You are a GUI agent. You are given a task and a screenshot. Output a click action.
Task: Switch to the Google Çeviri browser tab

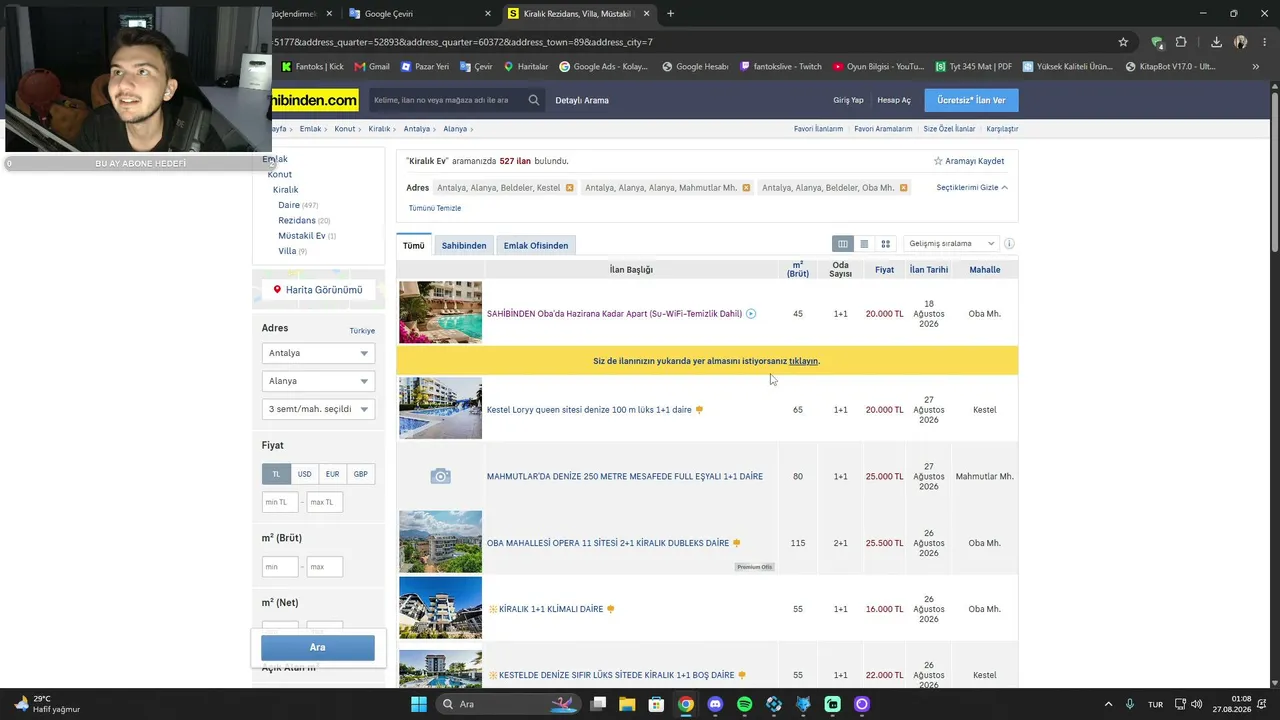[x=418, y=14]
